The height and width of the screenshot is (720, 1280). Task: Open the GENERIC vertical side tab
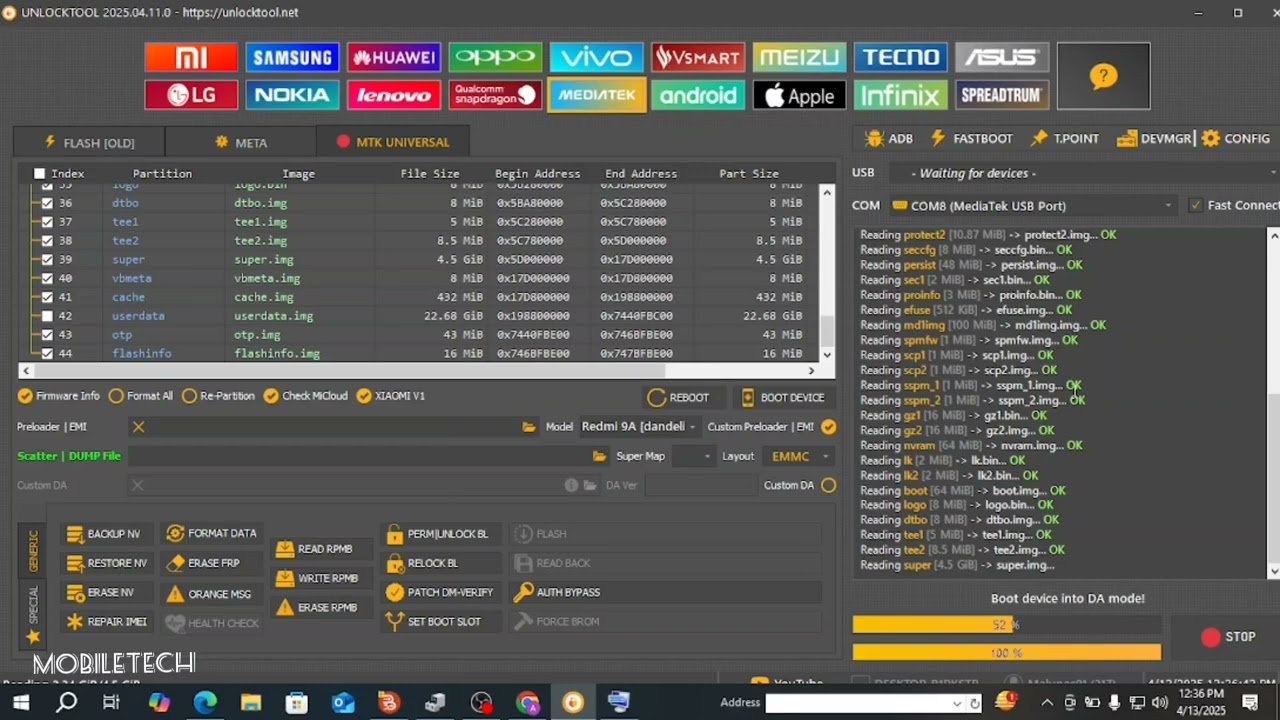33,551
